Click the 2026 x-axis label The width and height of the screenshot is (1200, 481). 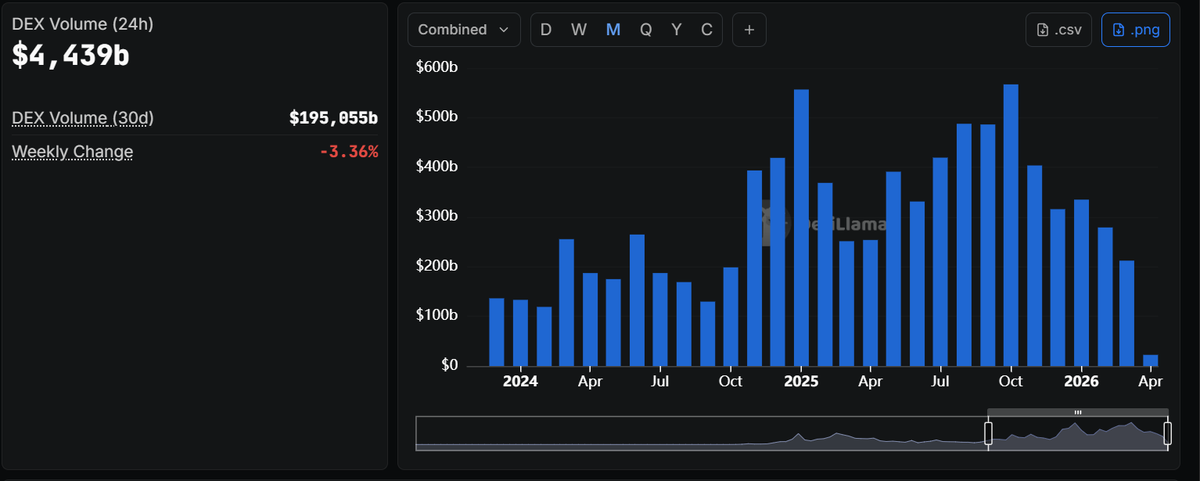1081,381
